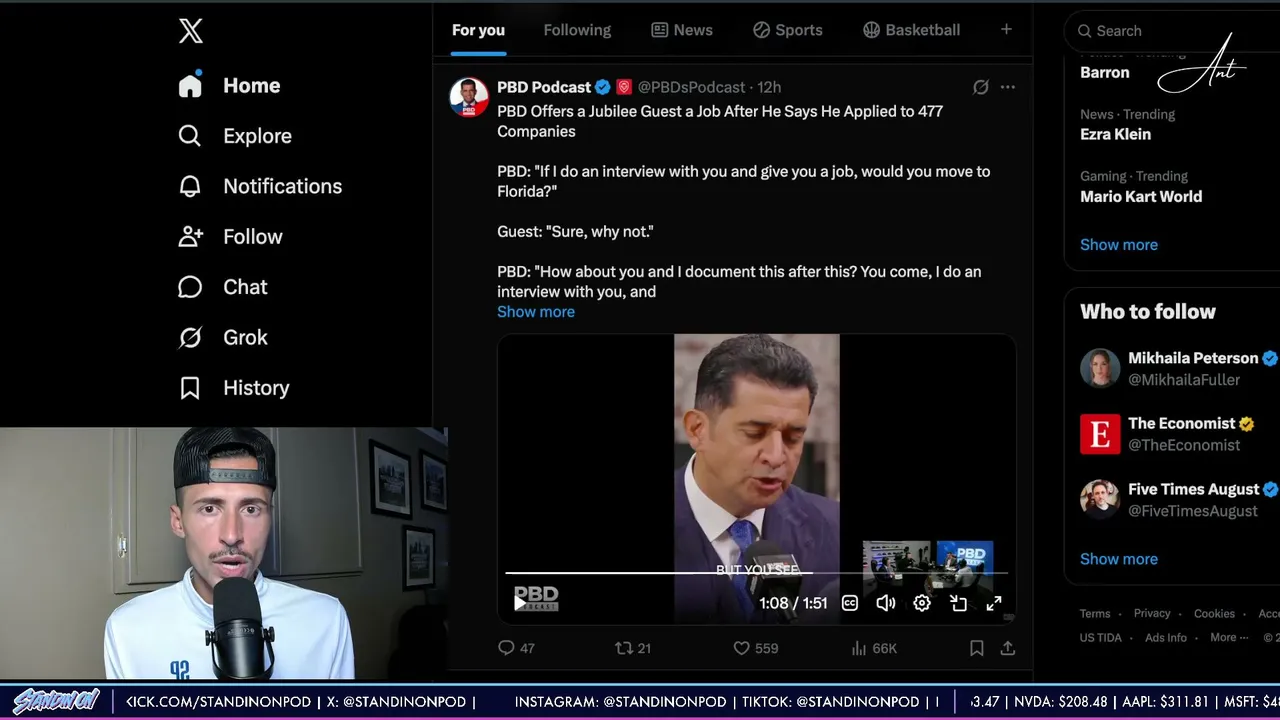Open the More footer menu
The image size is (1280, 720).
[1229, 638]
